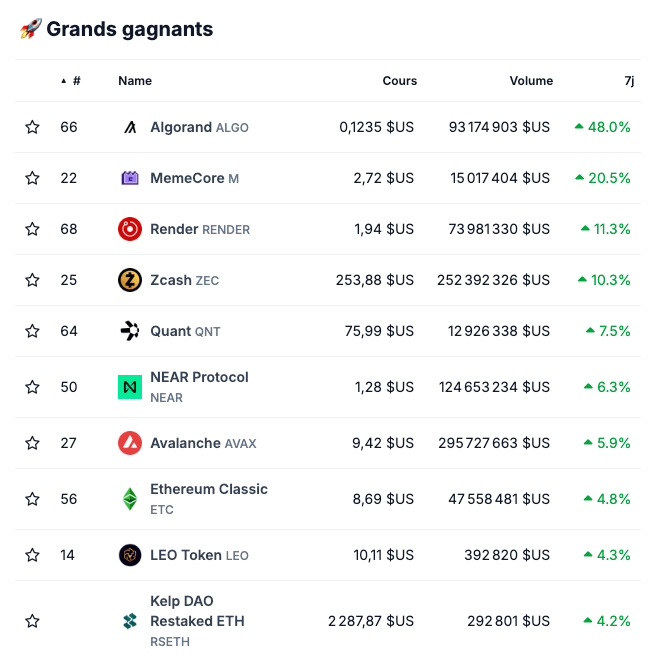Viewport: 664px width, 657px height.
Task: Add LEO Token to watchlist star
Action: tap(32, 555)
